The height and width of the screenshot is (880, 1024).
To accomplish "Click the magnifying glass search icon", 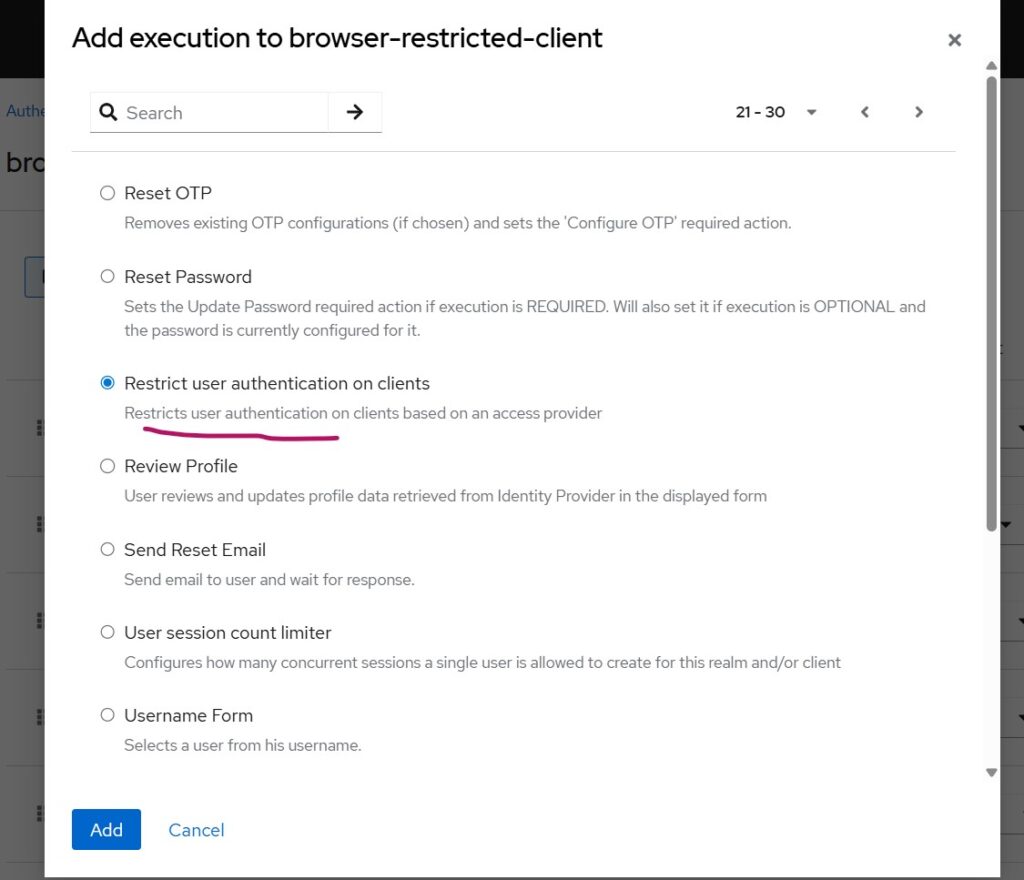I will [x=108, y=112].
